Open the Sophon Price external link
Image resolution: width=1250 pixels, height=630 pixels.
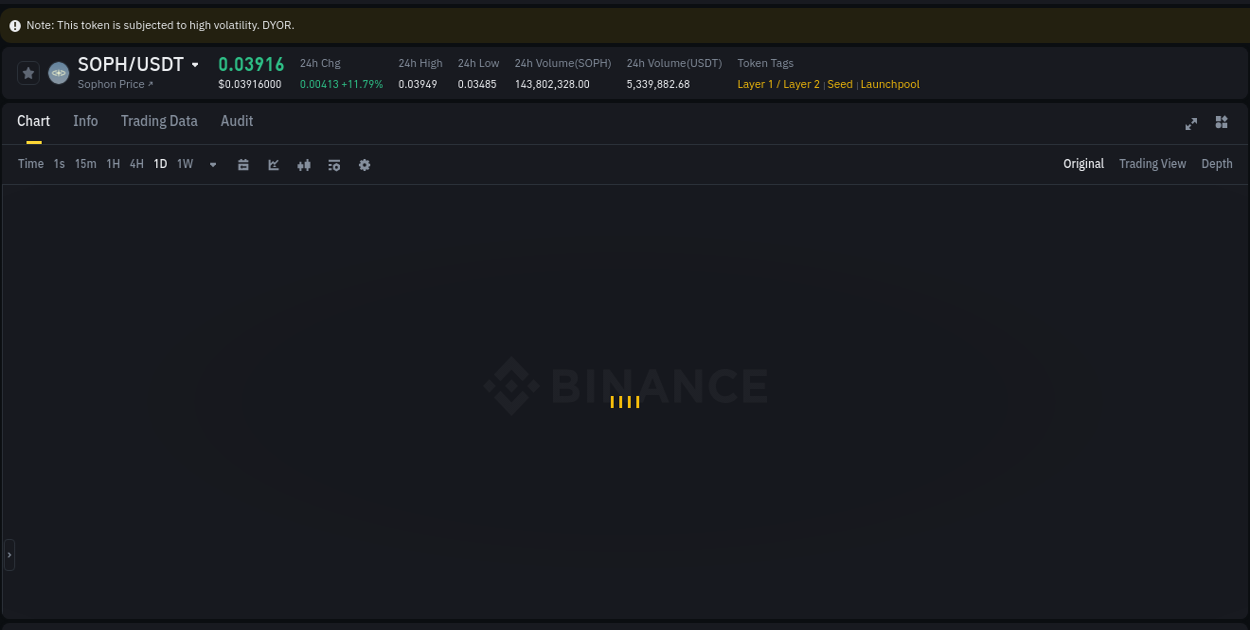(113, 84)
